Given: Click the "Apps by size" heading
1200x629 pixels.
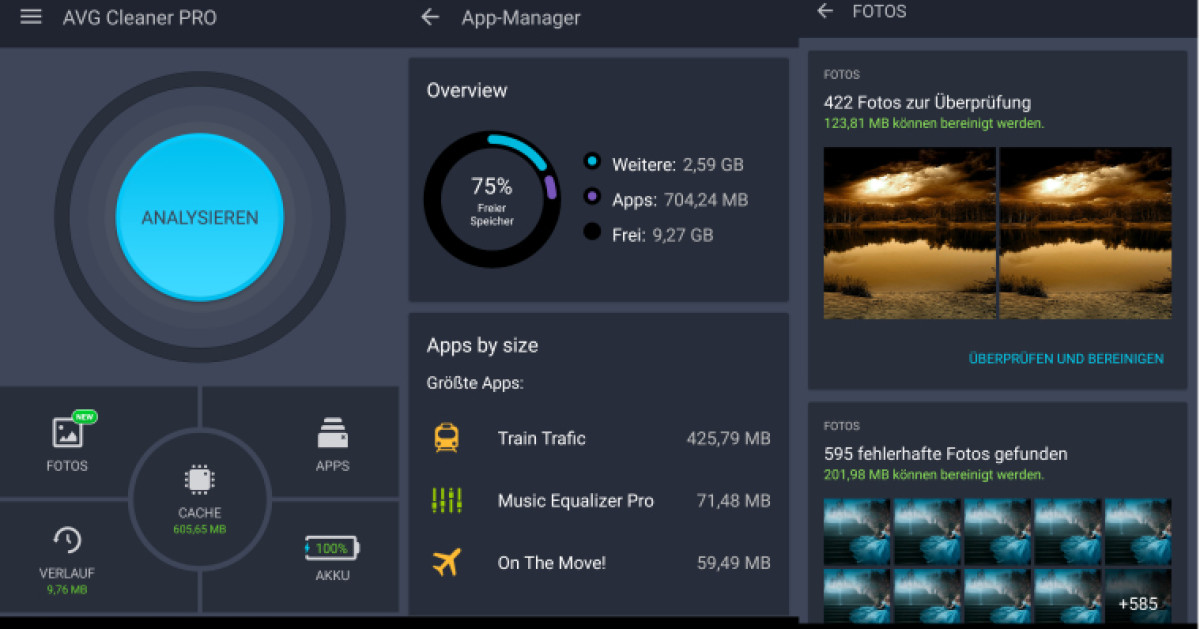Looking at the screenshot, I should tap(482, 346).
